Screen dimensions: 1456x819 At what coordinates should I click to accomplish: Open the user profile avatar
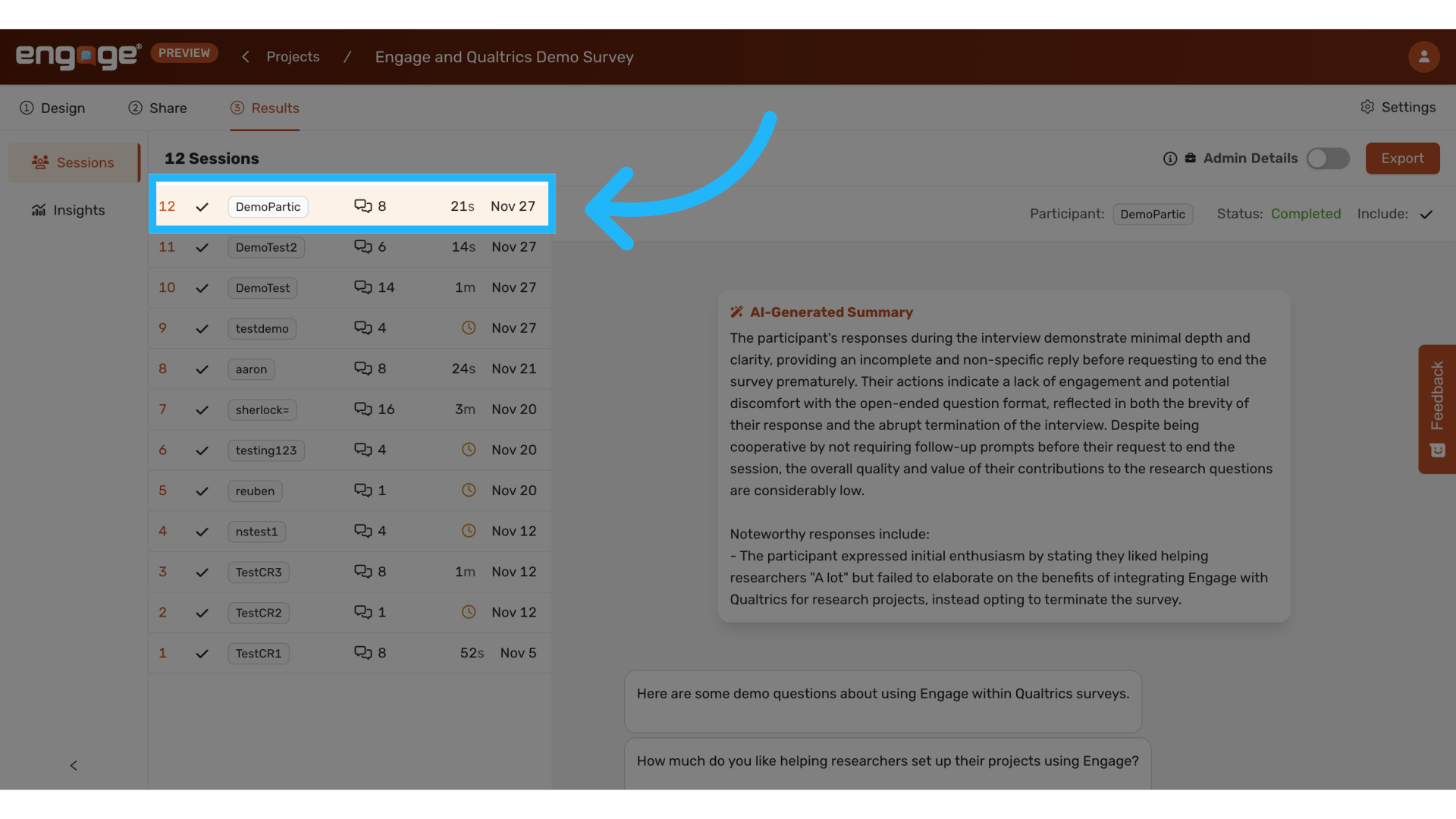[1423, 57]
